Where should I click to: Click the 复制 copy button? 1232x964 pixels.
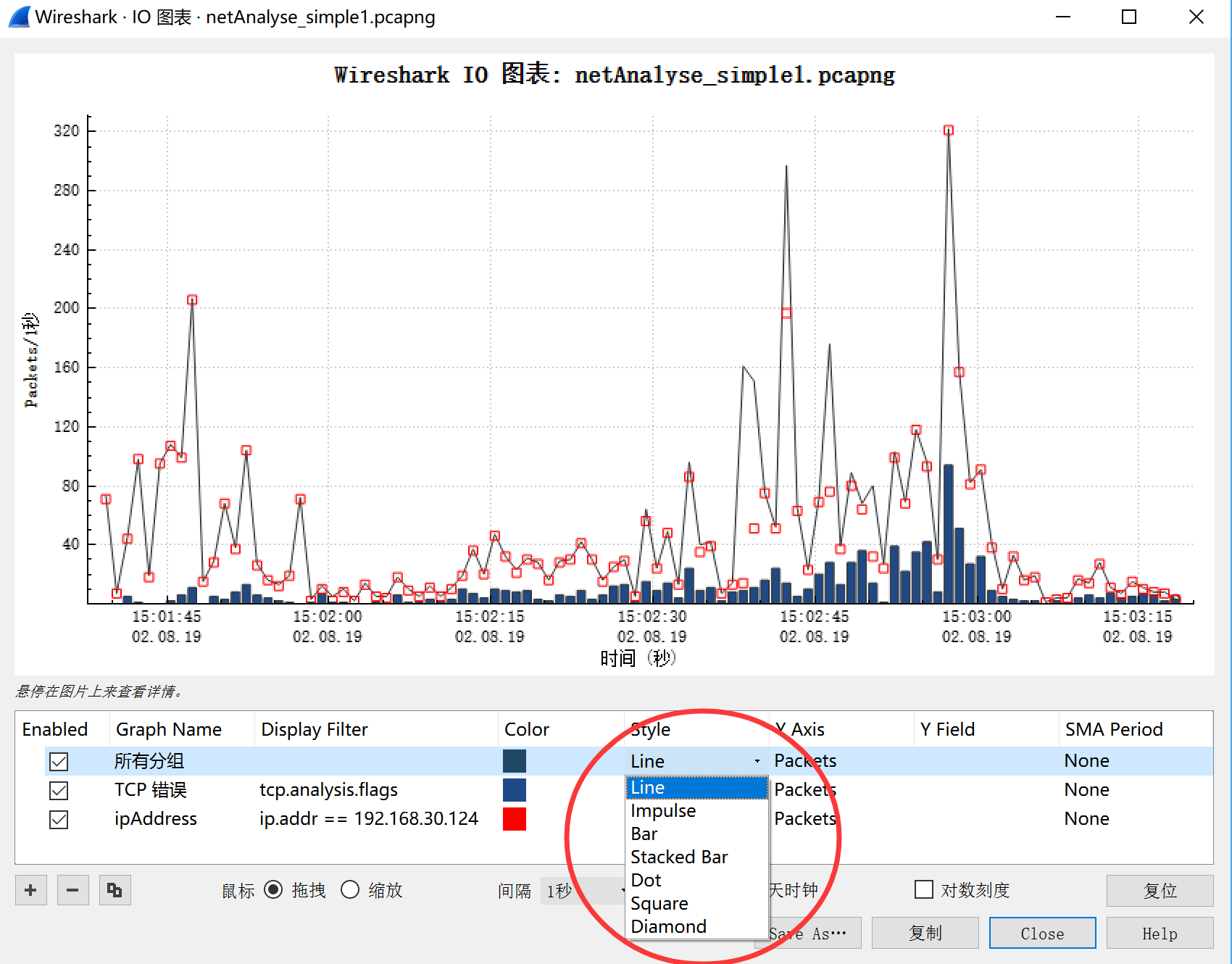pyautogui.click(x=925, y=933)
